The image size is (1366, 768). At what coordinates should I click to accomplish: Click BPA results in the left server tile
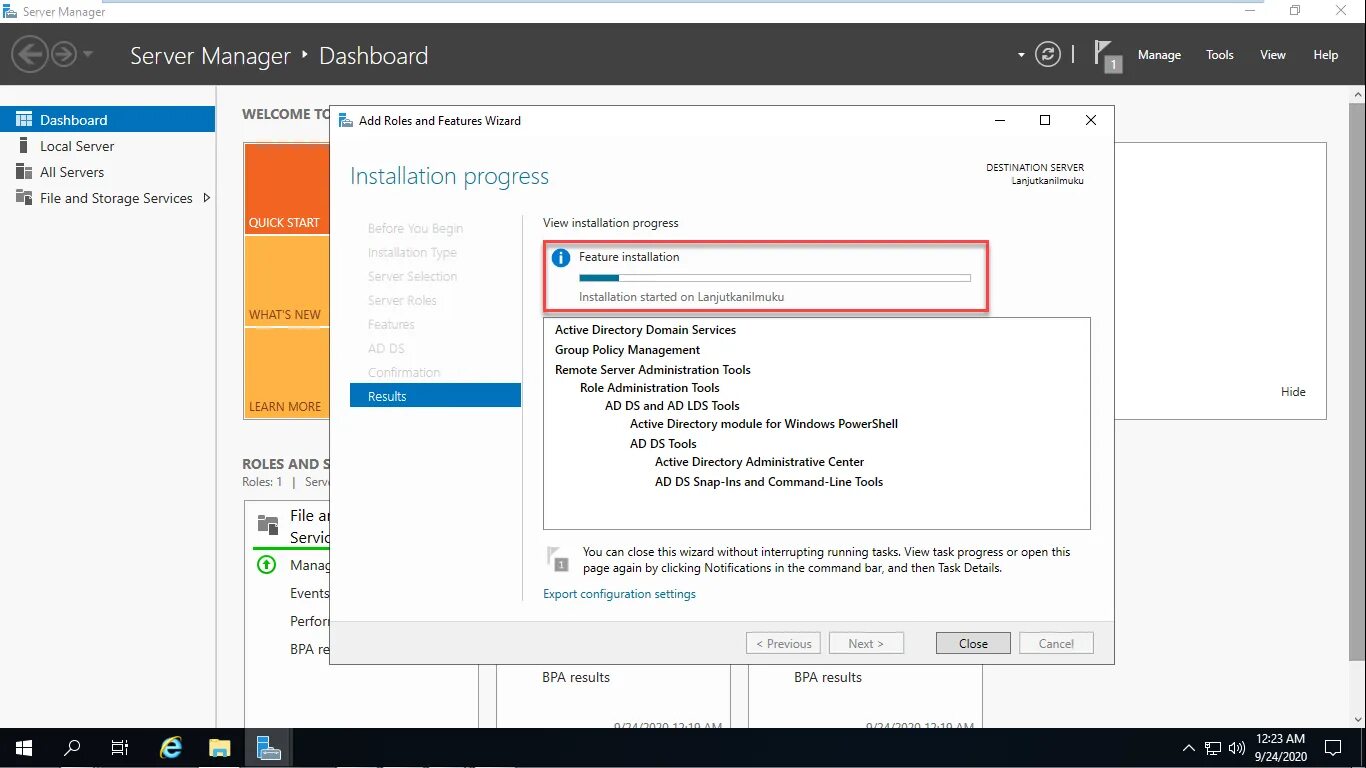(x=576, y=677)
